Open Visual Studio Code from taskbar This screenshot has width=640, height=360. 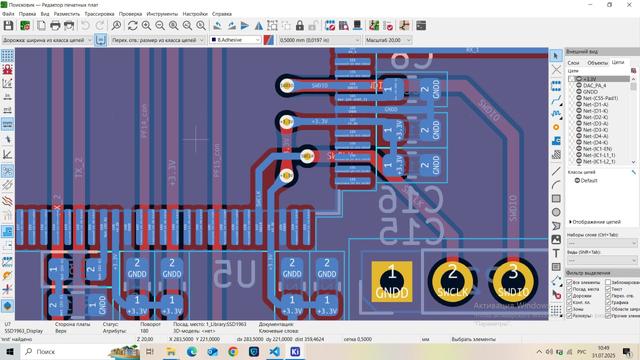click(275, 351)
